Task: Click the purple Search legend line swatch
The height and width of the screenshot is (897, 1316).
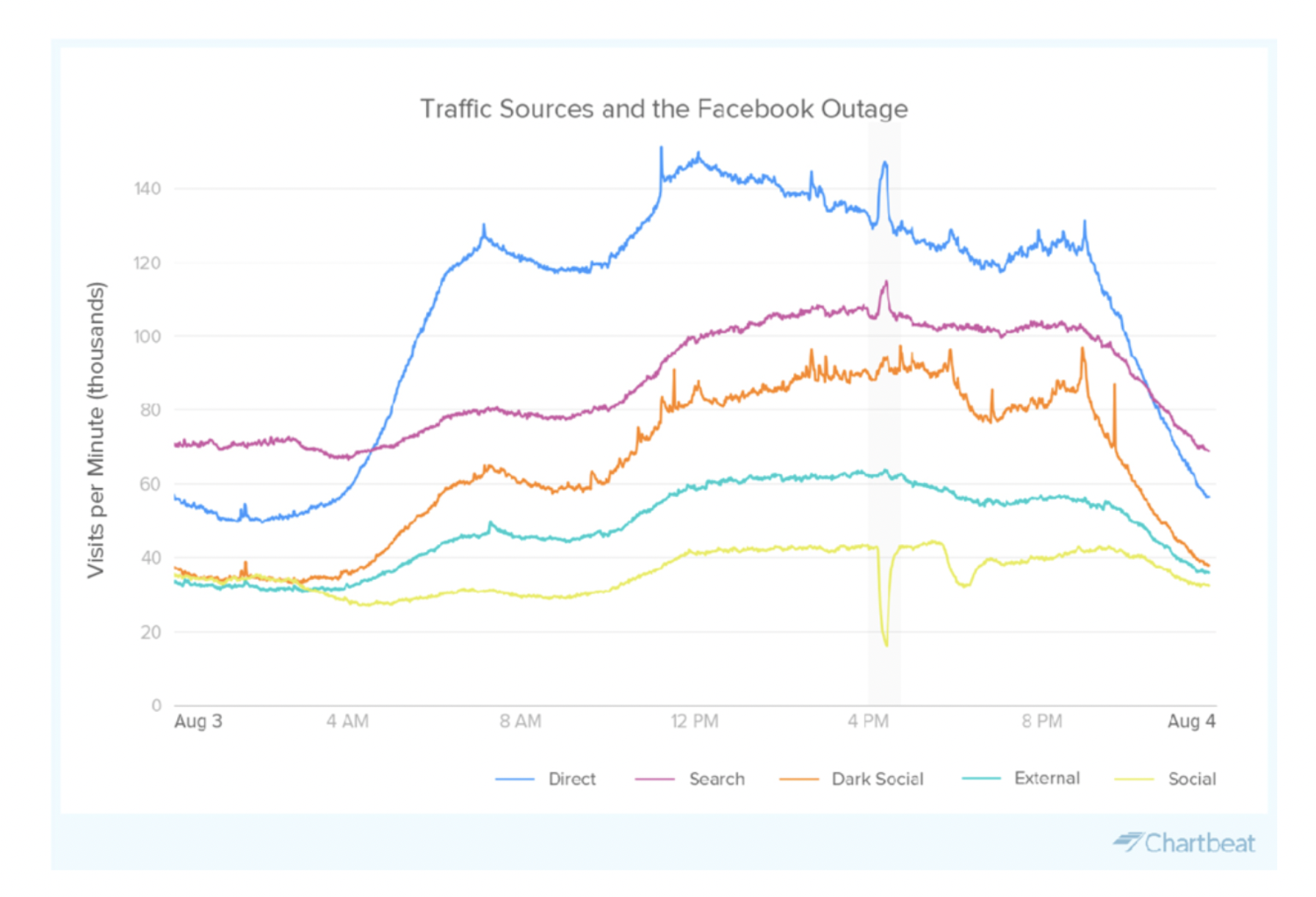Action: click(x=654, y=779)
